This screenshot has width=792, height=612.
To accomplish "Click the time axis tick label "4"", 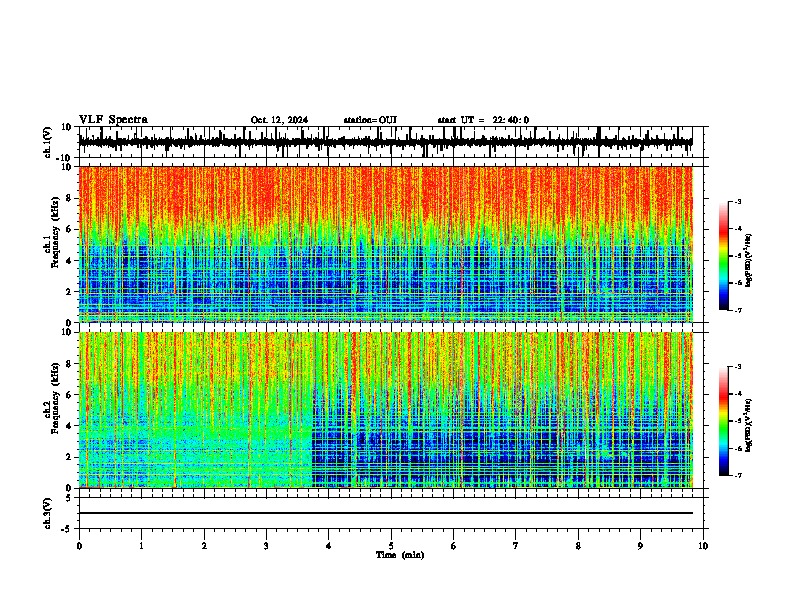I will [328, 546].
